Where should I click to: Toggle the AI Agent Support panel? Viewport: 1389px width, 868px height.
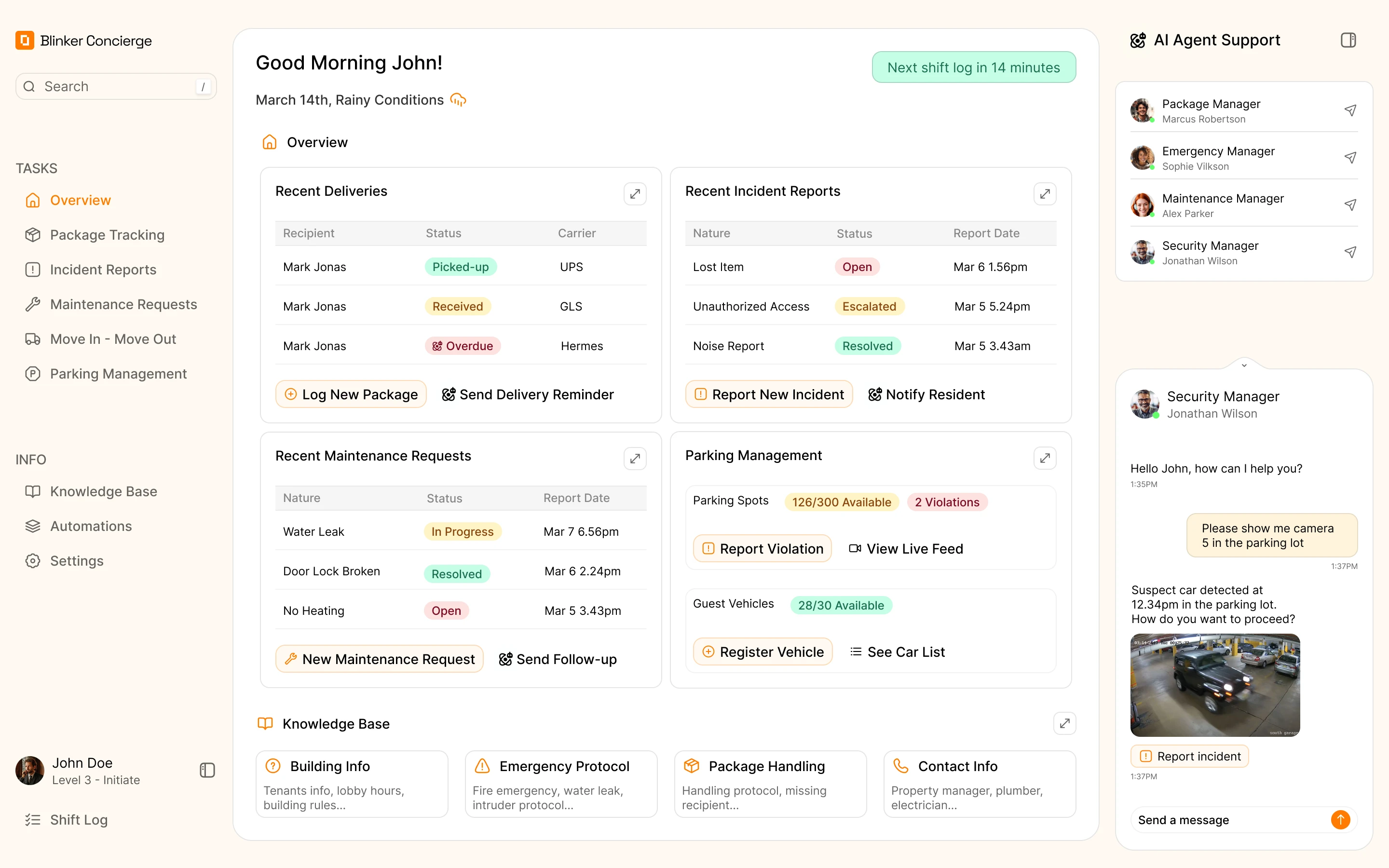tap(1348, 40)
